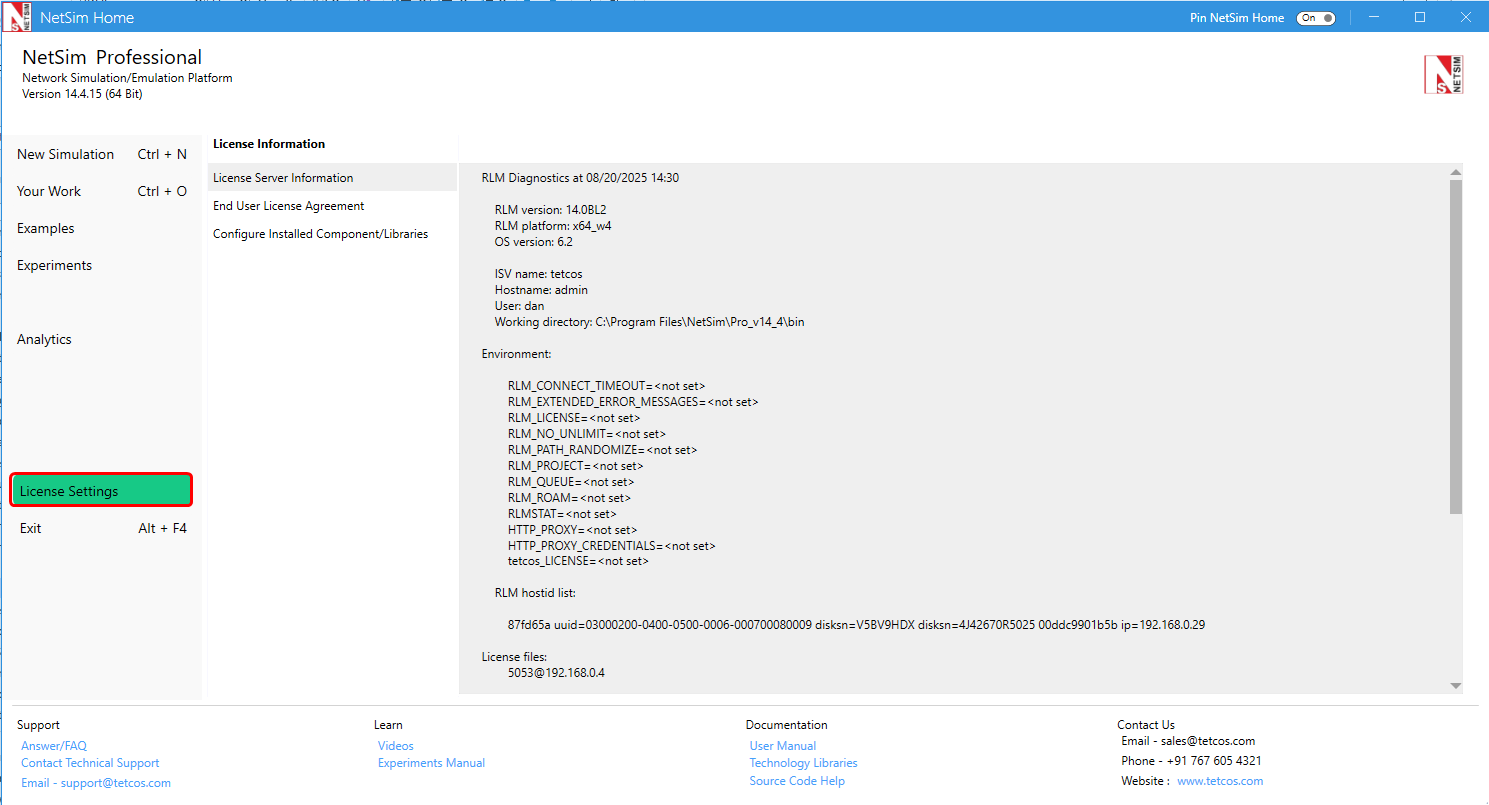Click the support@tetcos.com email link
1489x805 pixels.
click(x=96, y=783)
